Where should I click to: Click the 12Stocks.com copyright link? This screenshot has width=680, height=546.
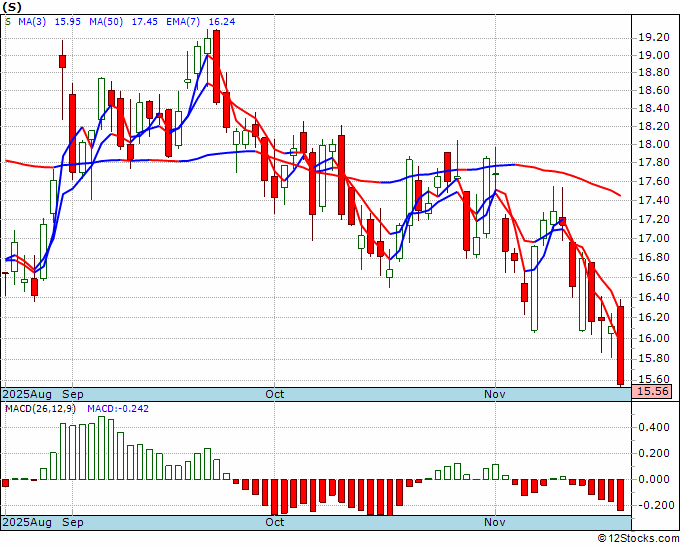pyautogui.click(x=638, y=538)
